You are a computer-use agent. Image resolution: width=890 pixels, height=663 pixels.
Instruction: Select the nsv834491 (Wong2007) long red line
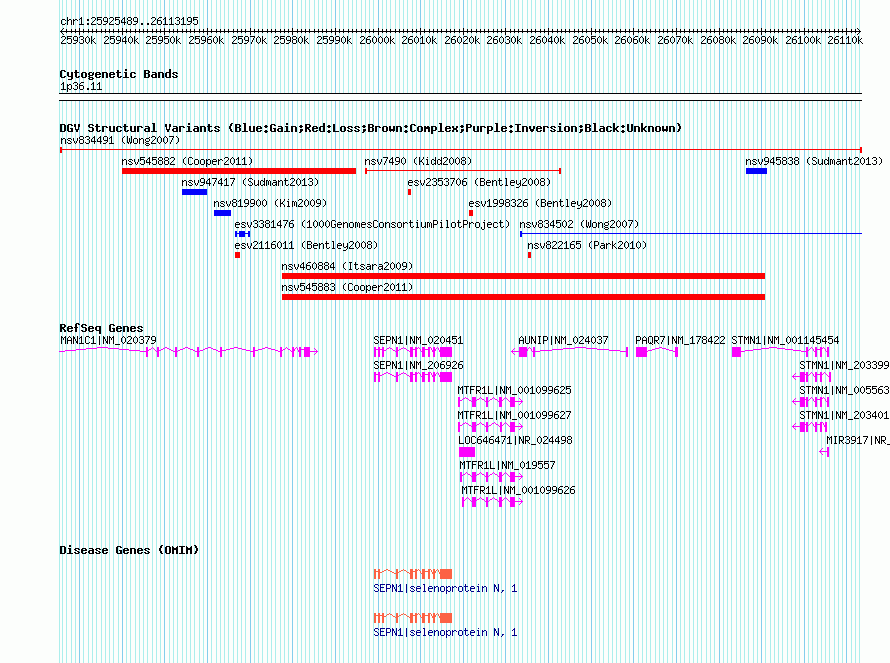click(x=461, y=150)
